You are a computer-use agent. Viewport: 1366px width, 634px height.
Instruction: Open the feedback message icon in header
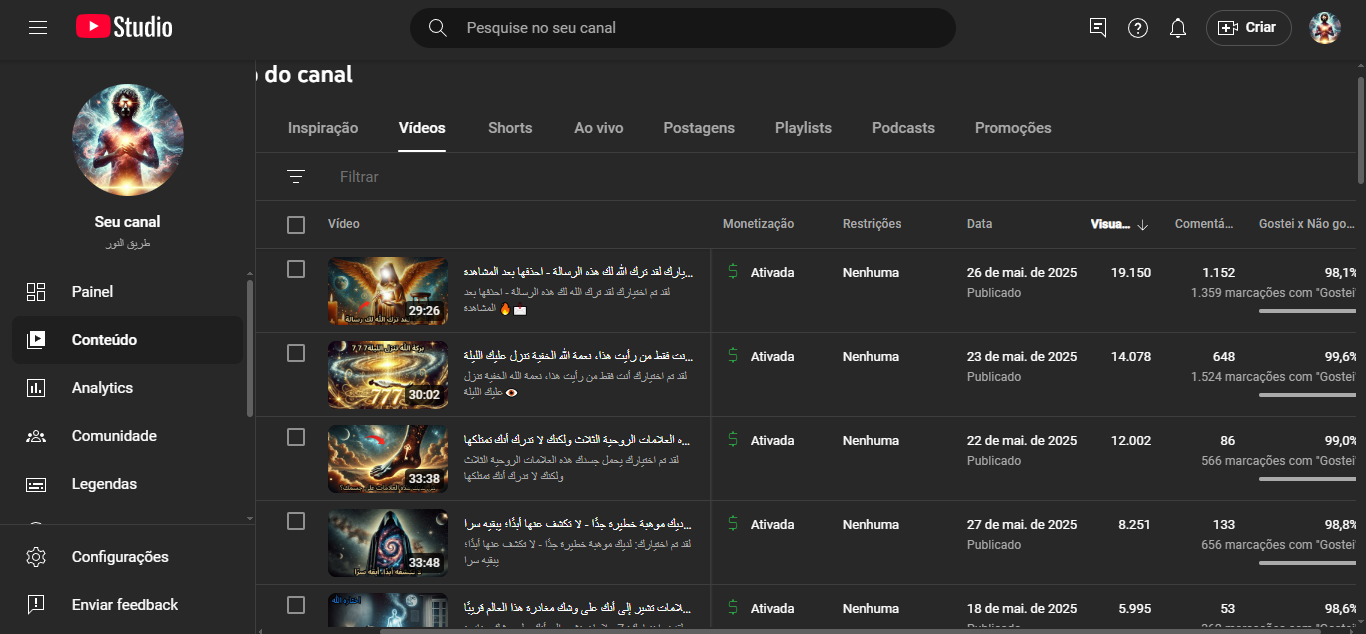[x=1098, y=28]
